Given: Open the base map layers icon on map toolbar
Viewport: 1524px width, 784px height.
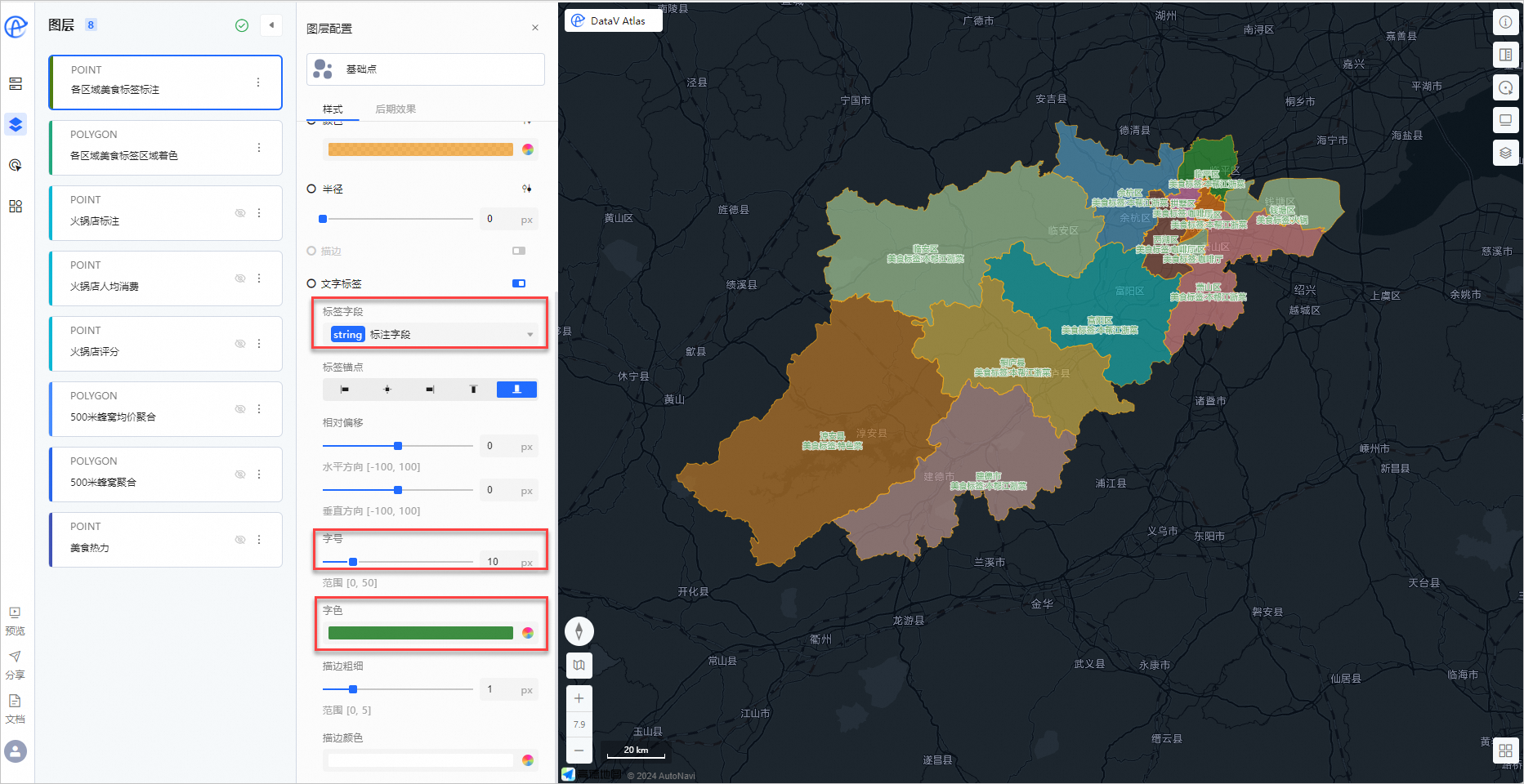Looking at the screenshot, I should pyautogui.click(x=1505, y=153).
